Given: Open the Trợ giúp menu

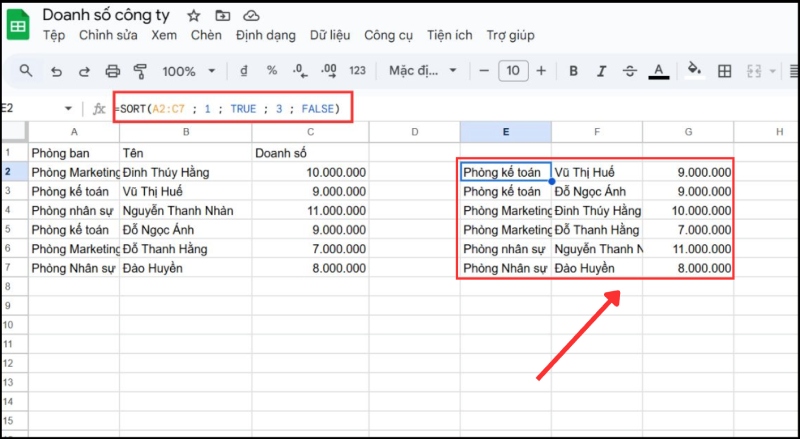Looking at the screenshot, I should click(511, 36).
